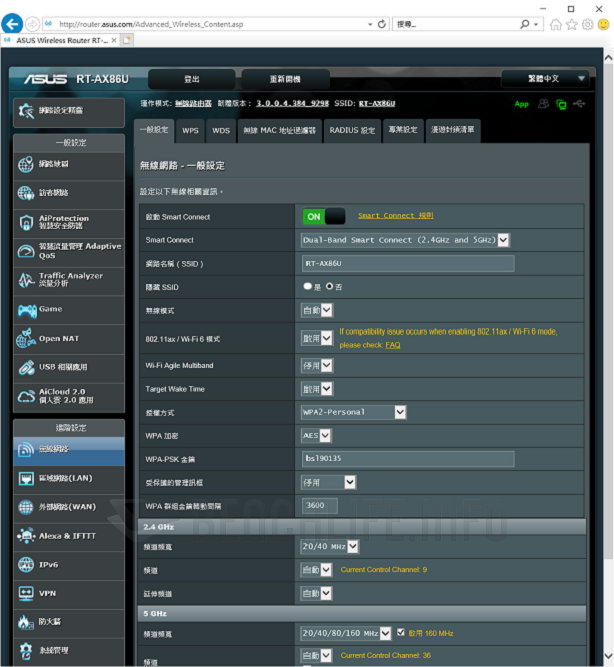This screenshot has width=614, height=667.
Task: Switch to the wireless MAC filter tab
Action: (x=280, y=131)
